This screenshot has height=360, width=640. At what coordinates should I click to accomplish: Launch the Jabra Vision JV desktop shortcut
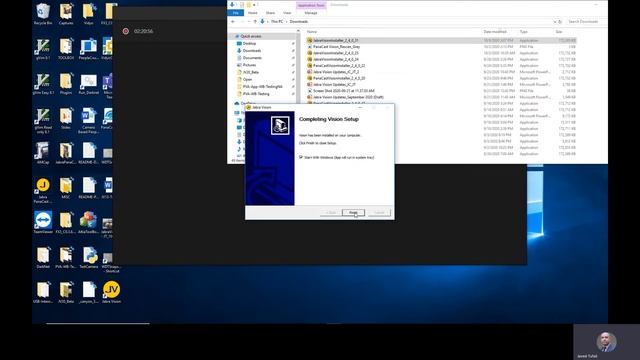111,292
